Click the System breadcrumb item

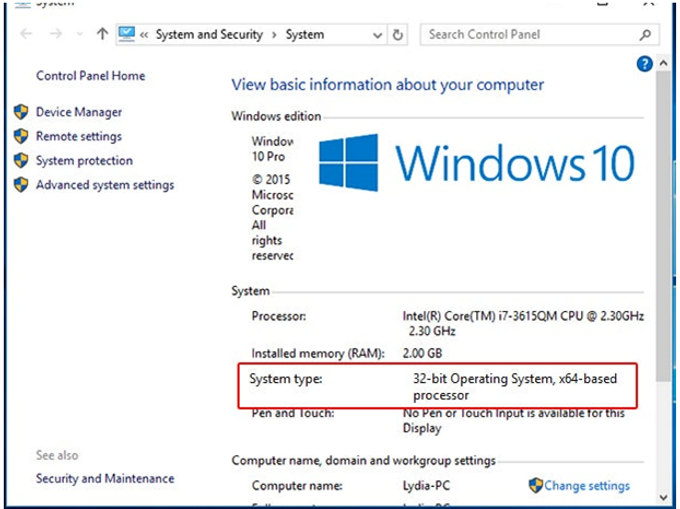point(304,35)
